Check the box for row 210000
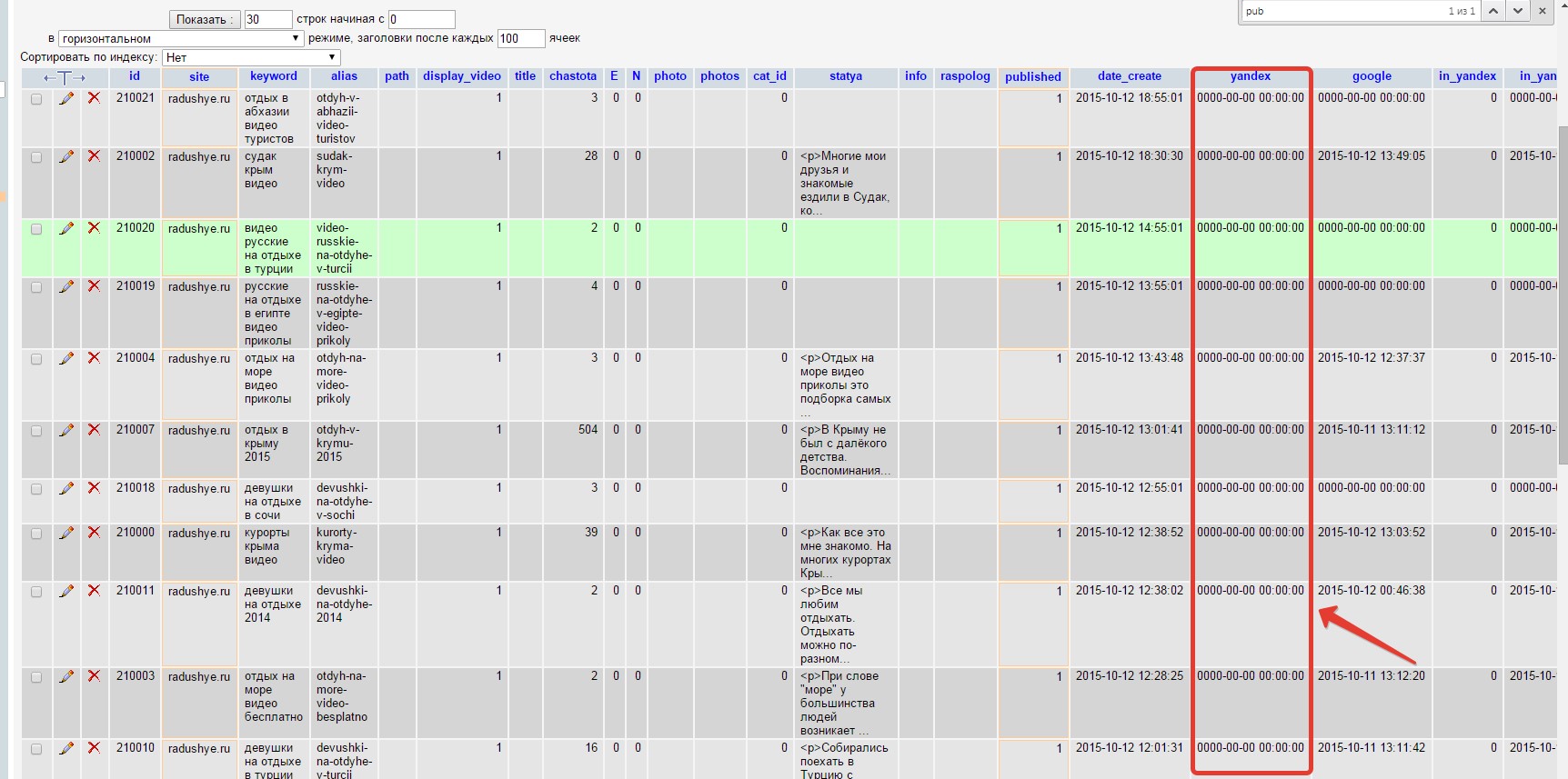Image resolution: width=1568 pixels, height=779 pixels. 36,534
